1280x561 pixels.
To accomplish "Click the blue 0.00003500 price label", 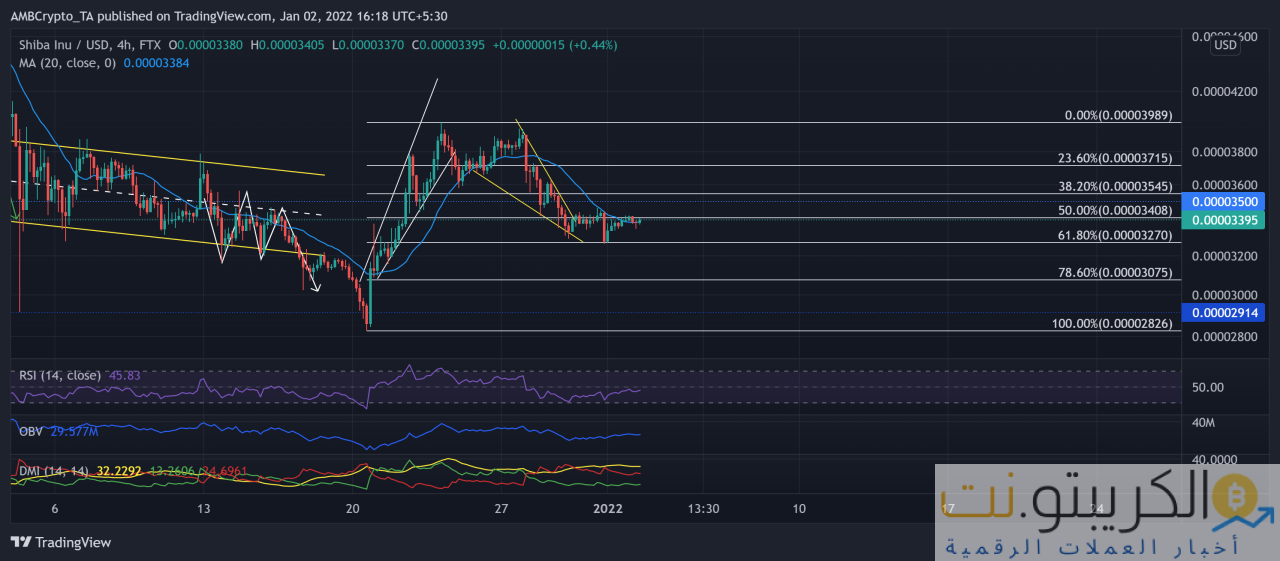I will tap(1223, 201).
